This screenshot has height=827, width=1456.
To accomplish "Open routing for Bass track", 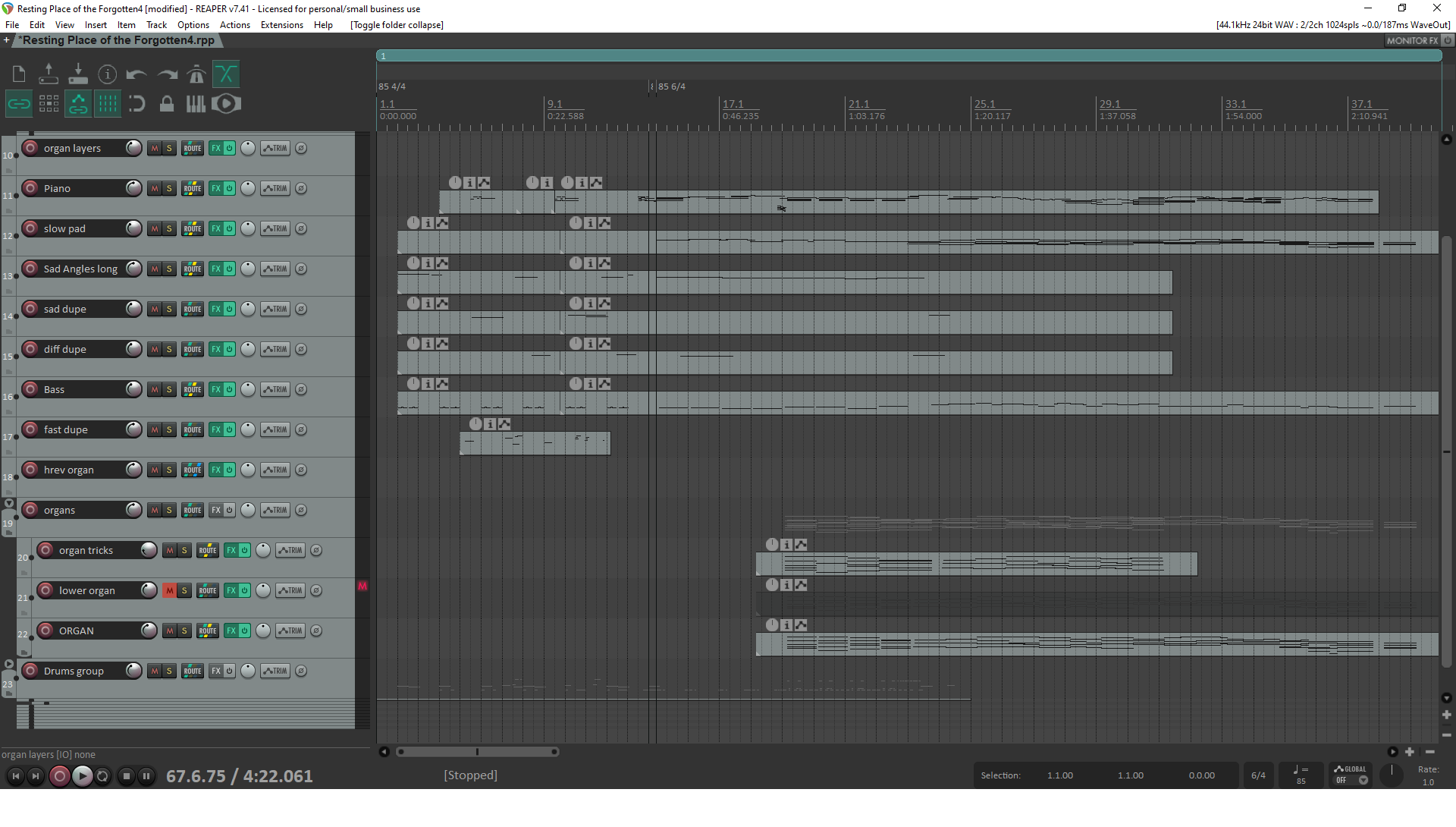I will (x=193, y=389).
